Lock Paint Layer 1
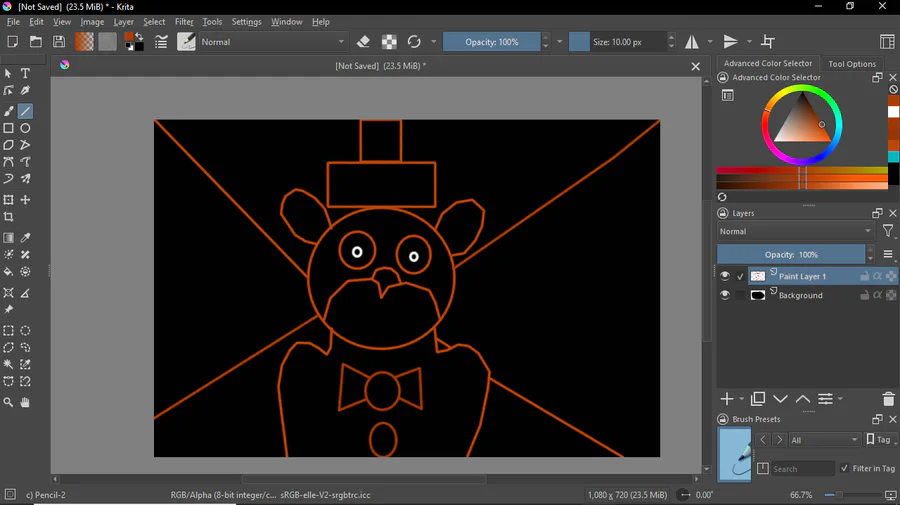The image size is (900, 505). [864, 277]
